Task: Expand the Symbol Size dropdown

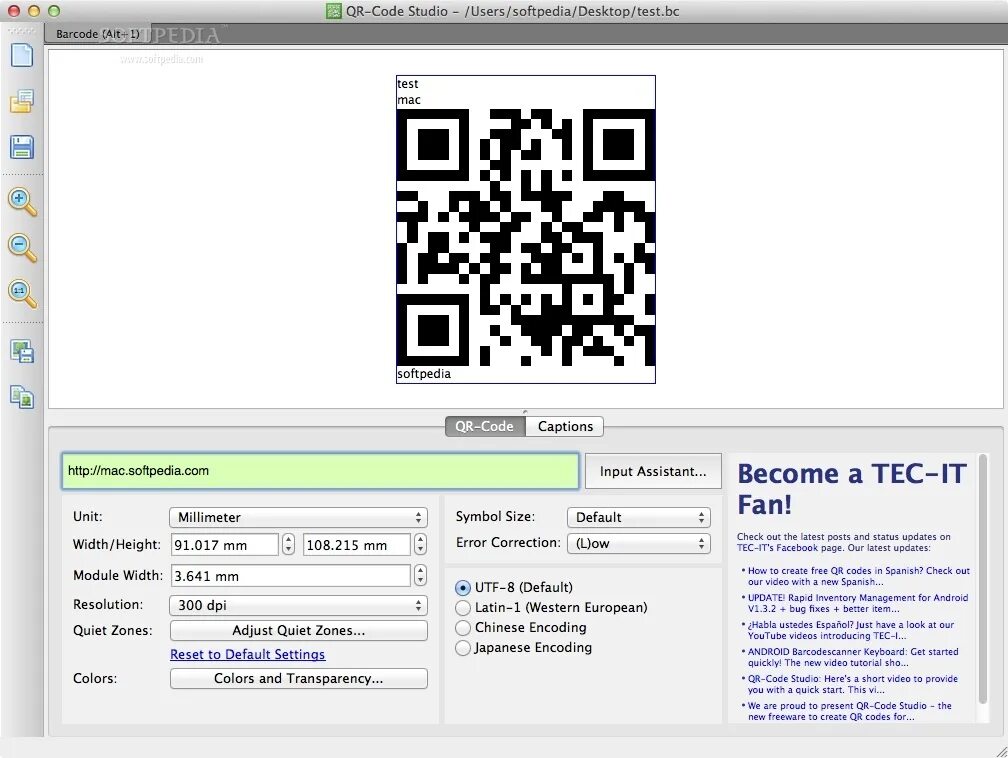Action: [638, 518]
